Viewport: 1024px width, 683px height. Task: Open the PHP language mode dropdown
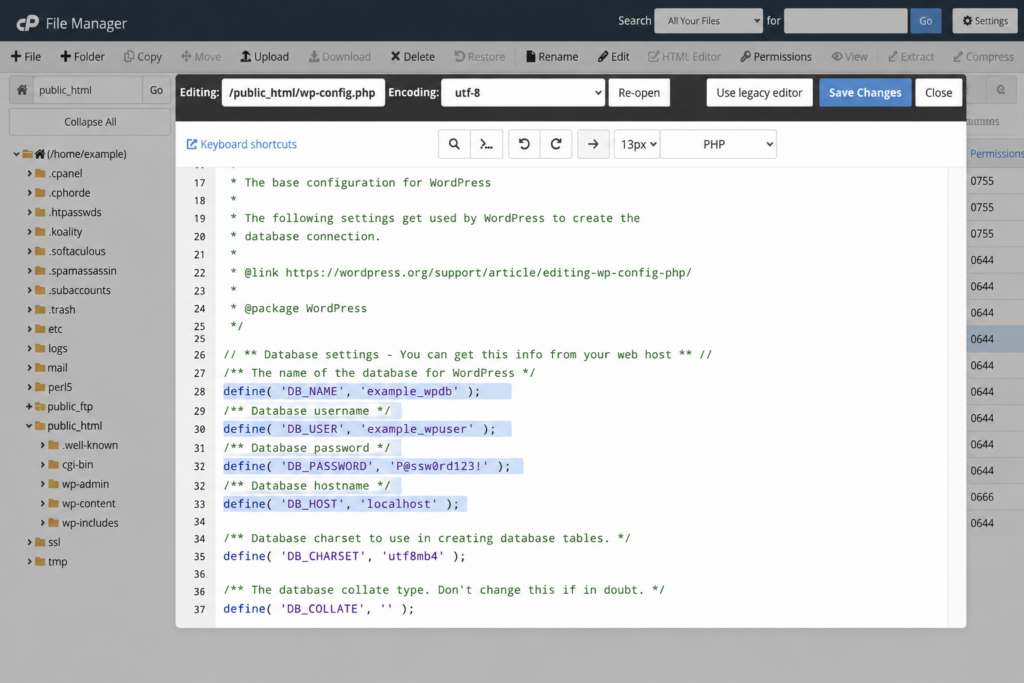pos(718,144)
